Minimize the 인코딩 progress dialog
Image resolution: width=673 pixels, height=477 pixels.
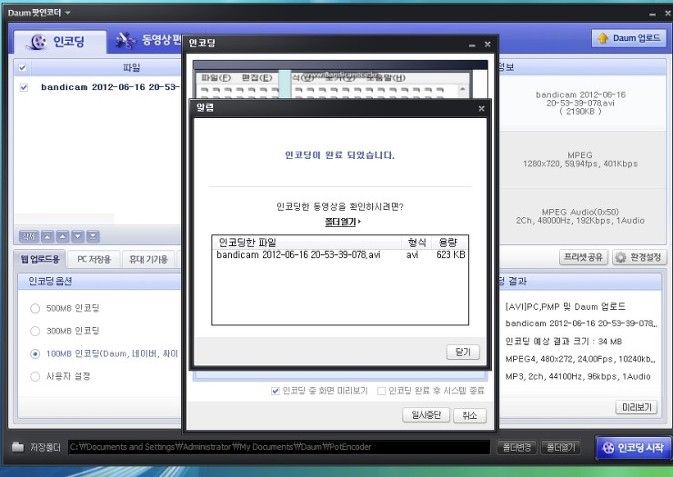coord(472,45)
